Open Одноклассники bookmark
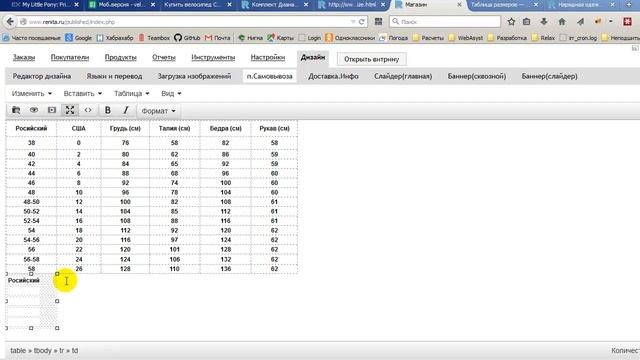The image size is (640, 360). coord(350,38)
